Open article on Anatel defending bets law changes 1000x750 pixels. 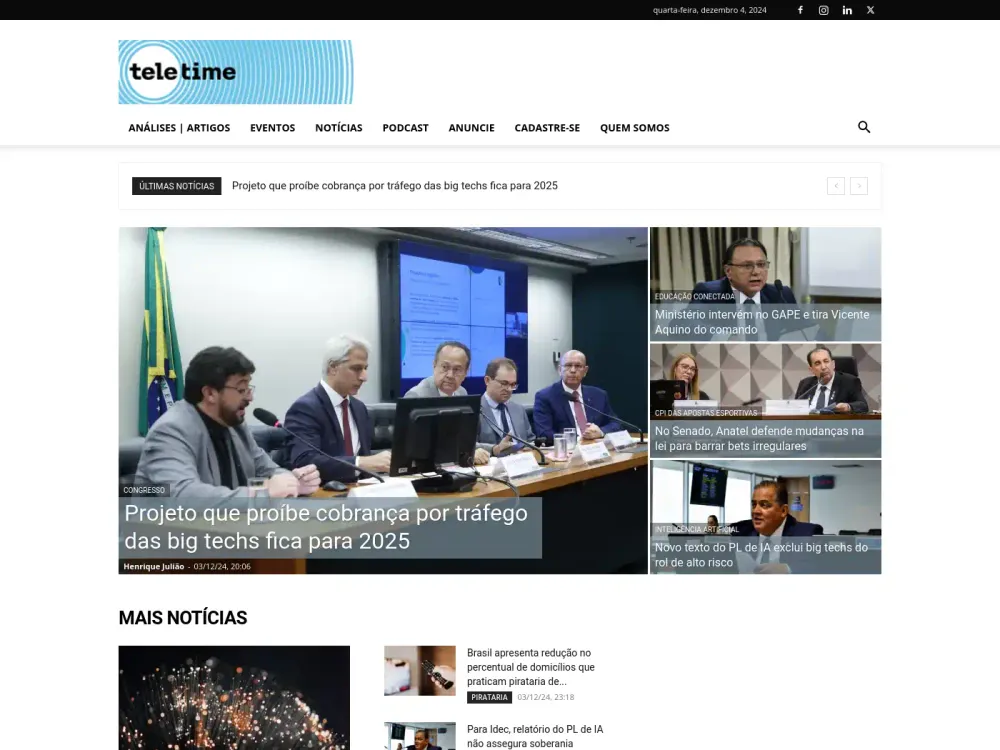pos(760,438)
